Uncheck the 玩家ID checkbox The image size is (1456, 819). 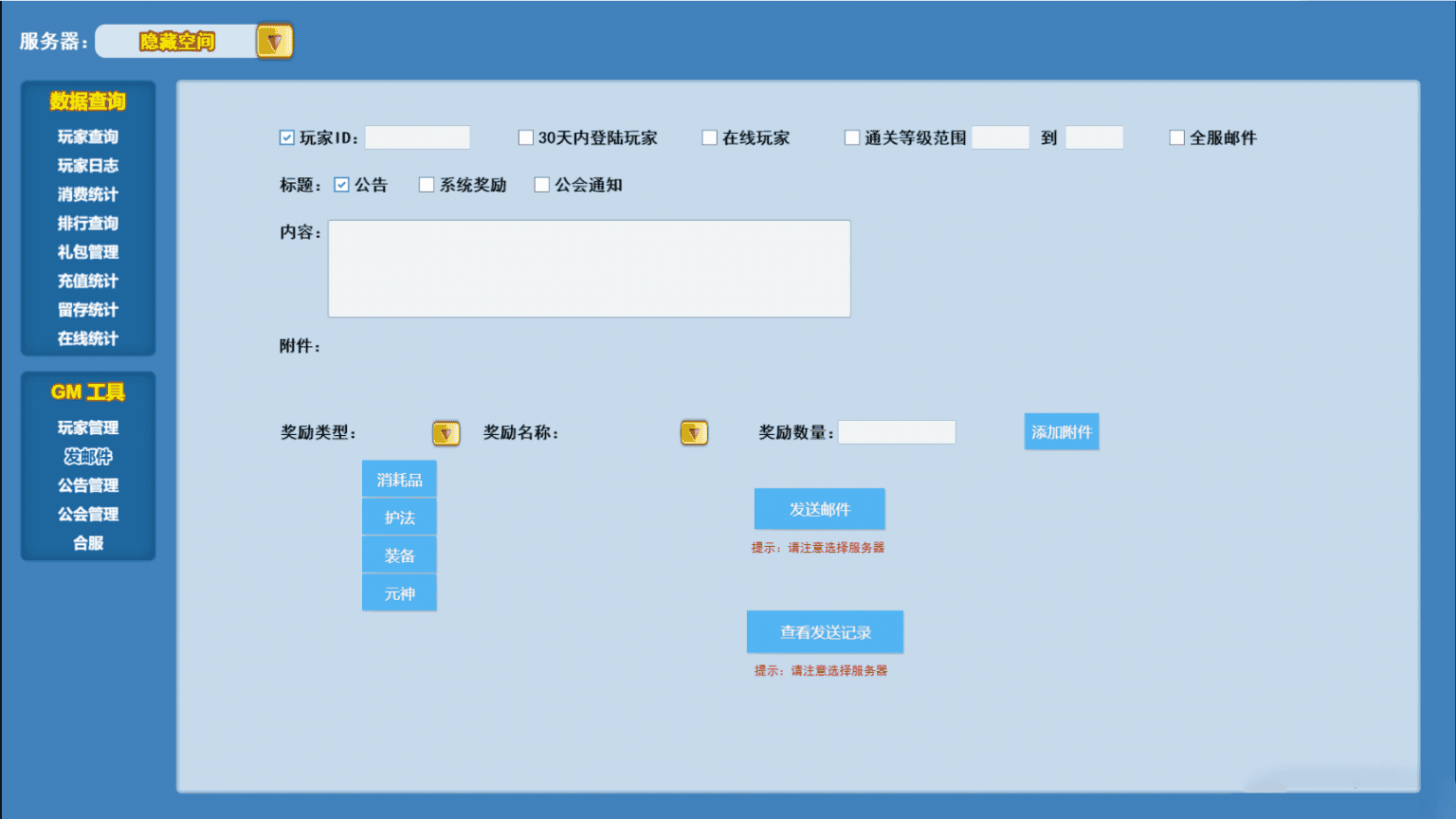point(287,137)
